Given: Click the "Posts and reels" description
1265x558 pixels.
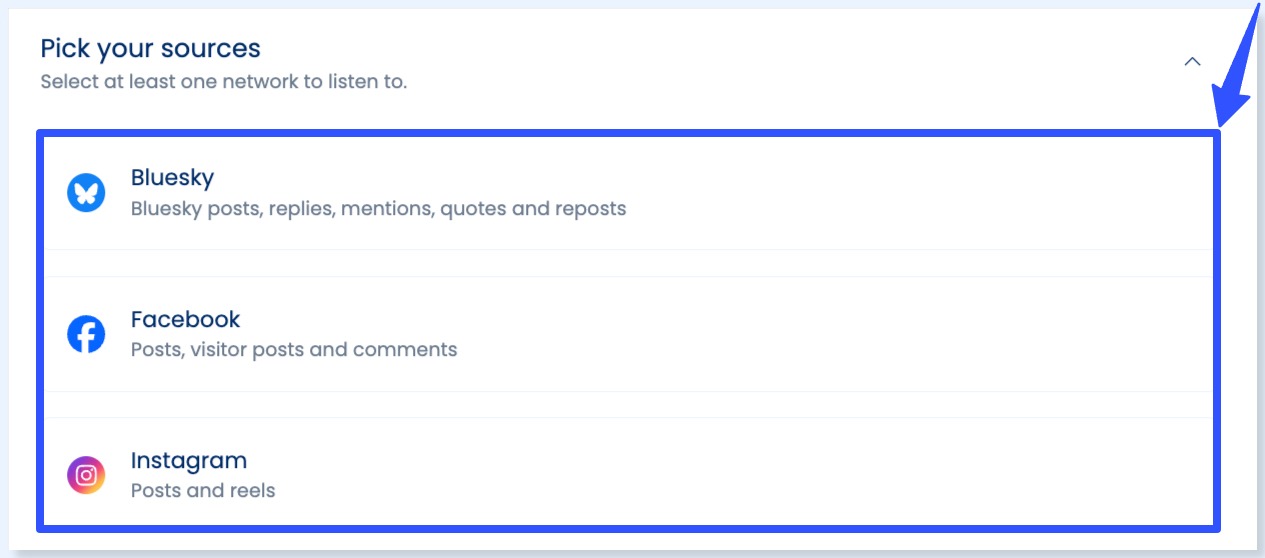Looking at the screenshot, I should point(203,491).
